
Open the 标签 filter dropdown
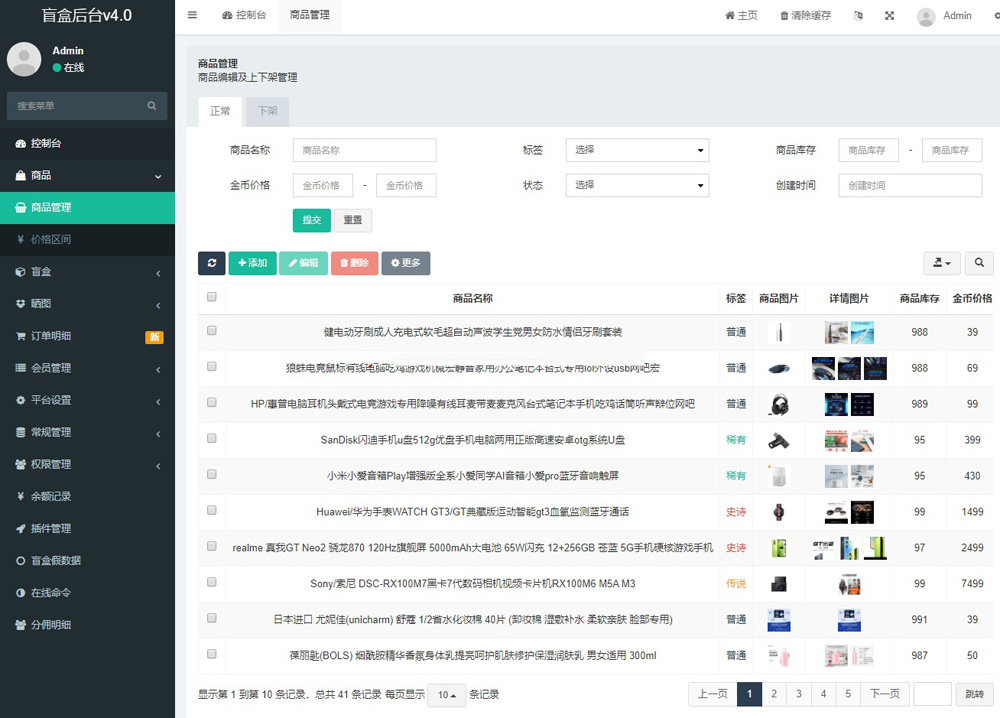pyautogui.click(x=637, y=150)
